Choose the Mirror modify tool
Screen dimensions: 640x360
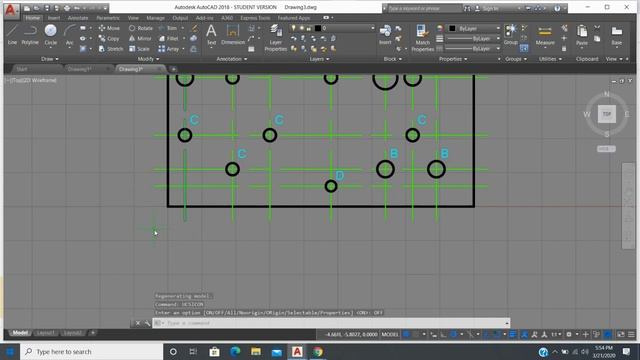140,38
